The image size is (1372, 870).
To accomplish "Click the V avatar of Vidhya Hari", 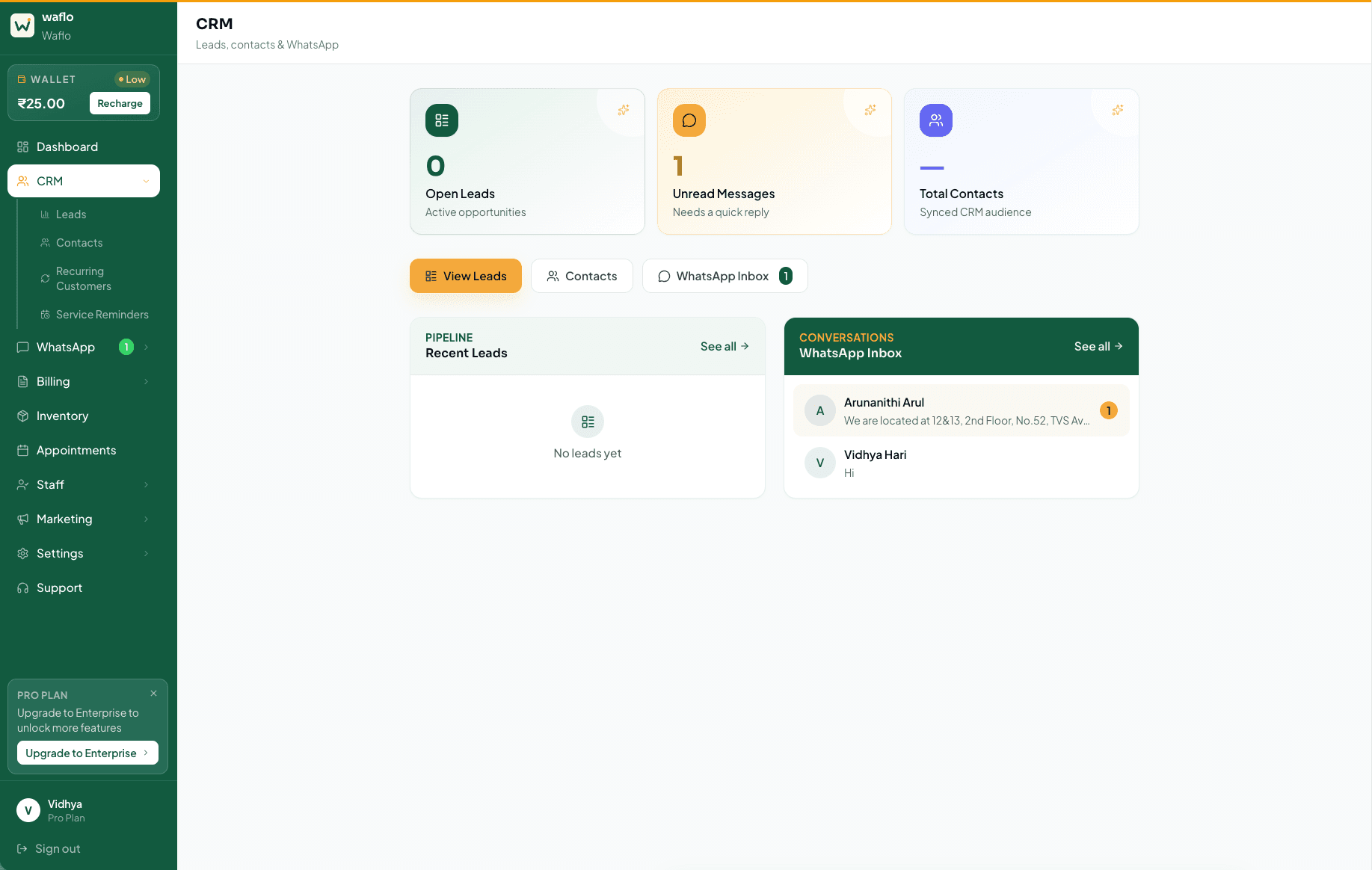I will [x=820, y=463].
